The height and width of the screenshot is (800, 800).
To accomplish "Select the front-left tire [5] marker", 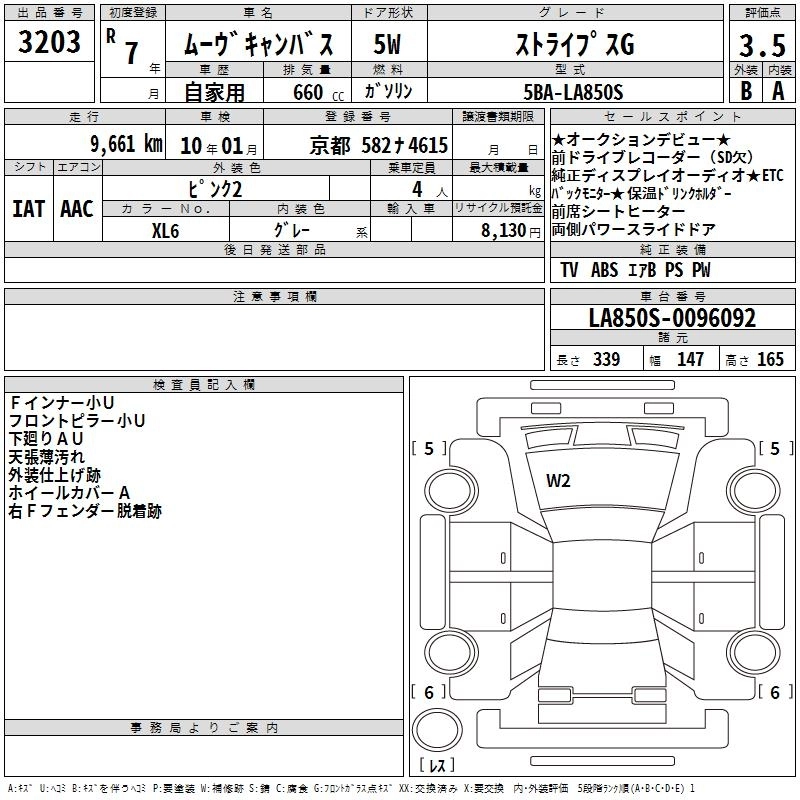I will [429, 448].
